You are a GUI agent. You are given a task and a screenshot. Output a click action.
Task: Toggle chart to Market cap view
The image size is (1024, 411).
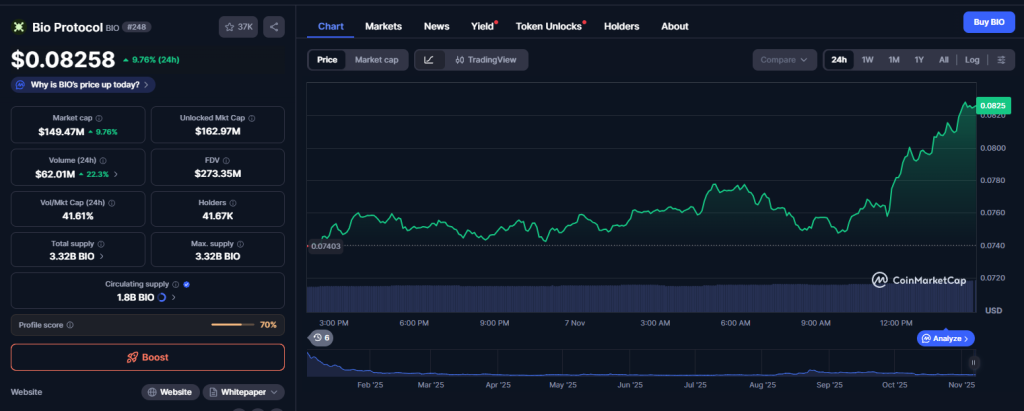pos(376,60)
